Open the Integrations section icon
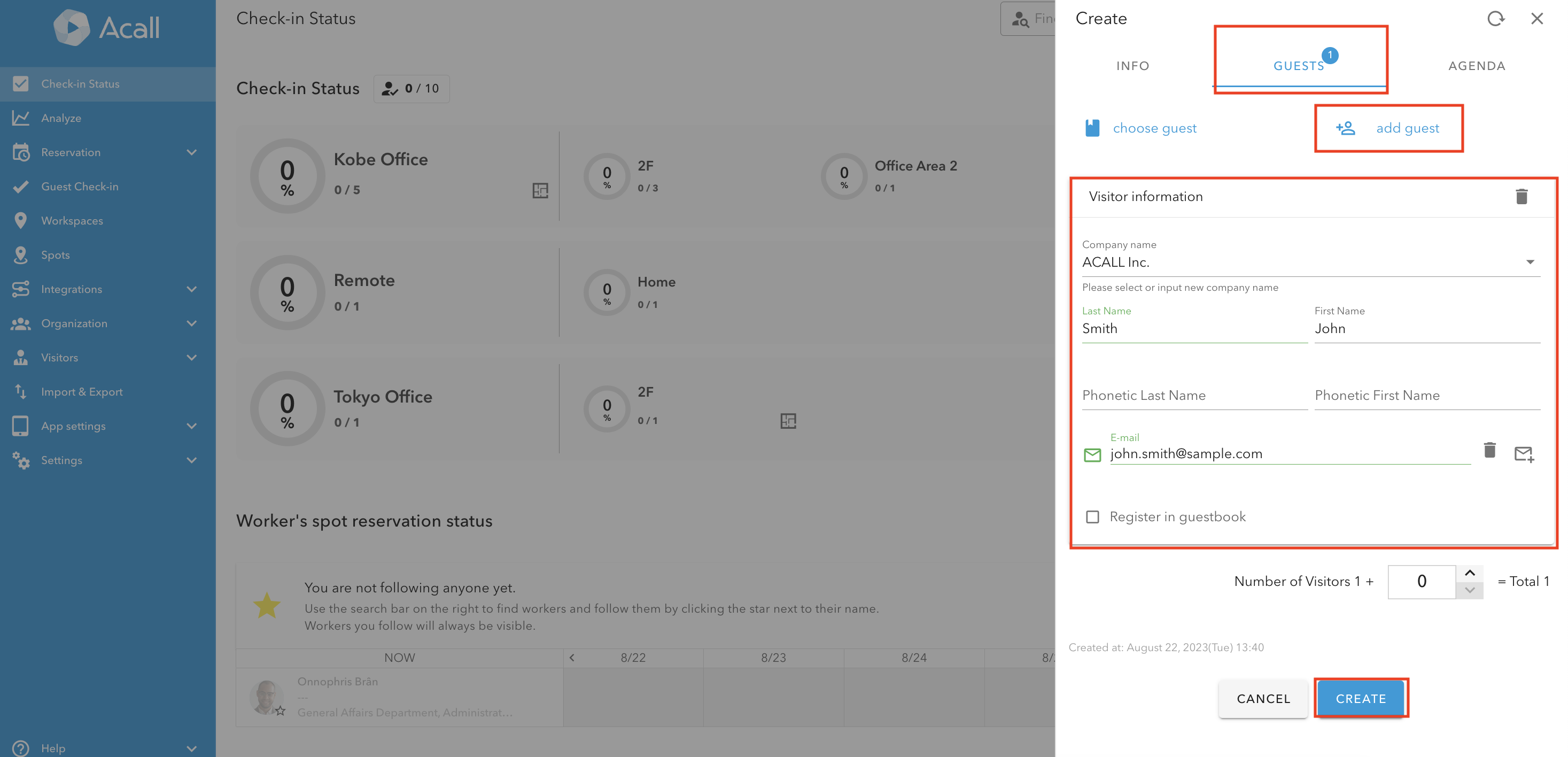The height and width of the screenshot is (757, 1568). [21, 289]
